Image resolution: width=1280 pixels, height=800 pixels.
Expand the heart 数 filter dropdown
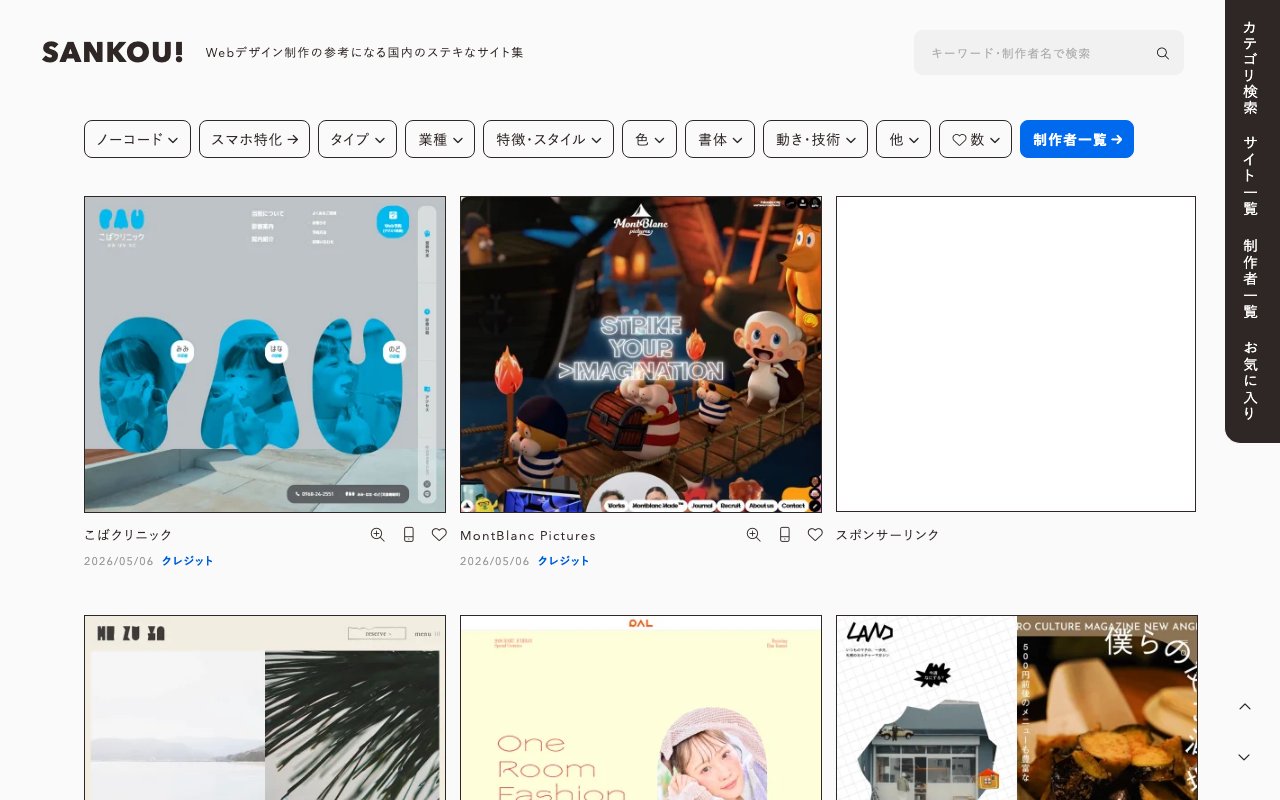pos(975,139)
